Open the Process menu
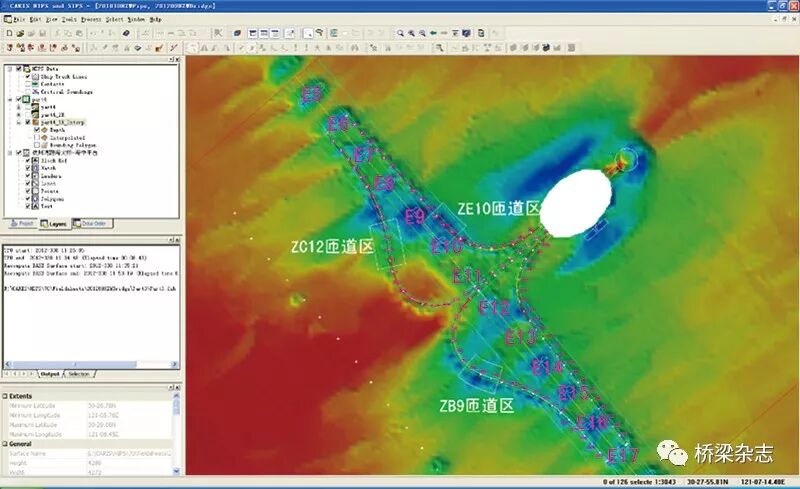This screenshot has height=489, width=800. click(x=91, y=19)
